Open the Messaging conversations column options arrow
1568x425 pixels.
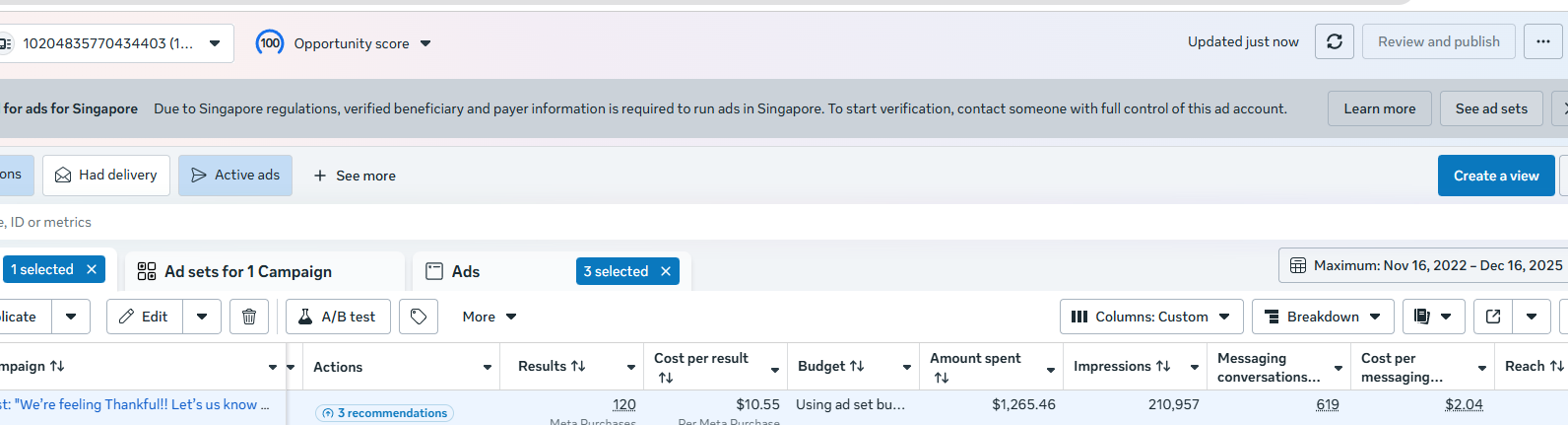click(1339, 368)
